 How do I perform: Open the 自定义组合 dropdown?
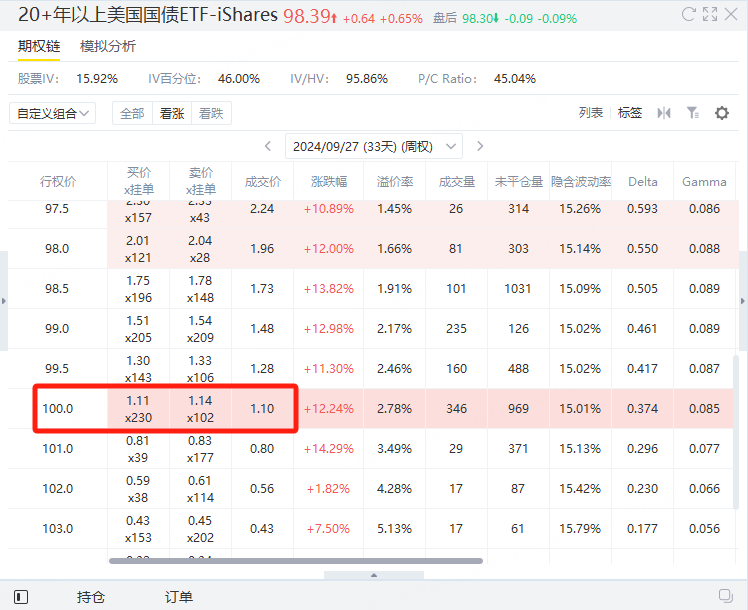point(52,114)
